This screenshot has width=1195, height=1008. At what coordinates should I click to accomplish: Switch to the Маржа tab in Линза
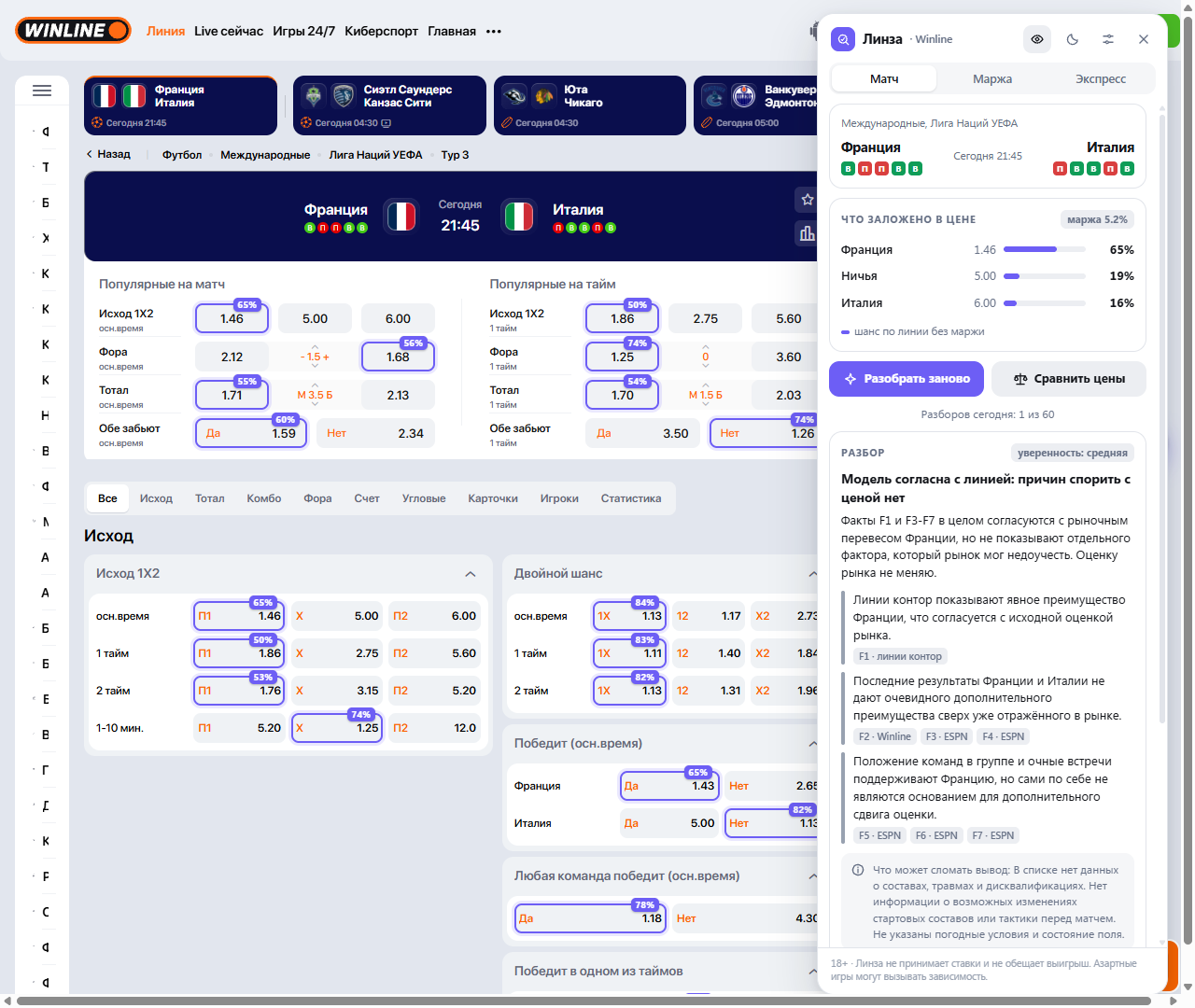coord(992,79)
